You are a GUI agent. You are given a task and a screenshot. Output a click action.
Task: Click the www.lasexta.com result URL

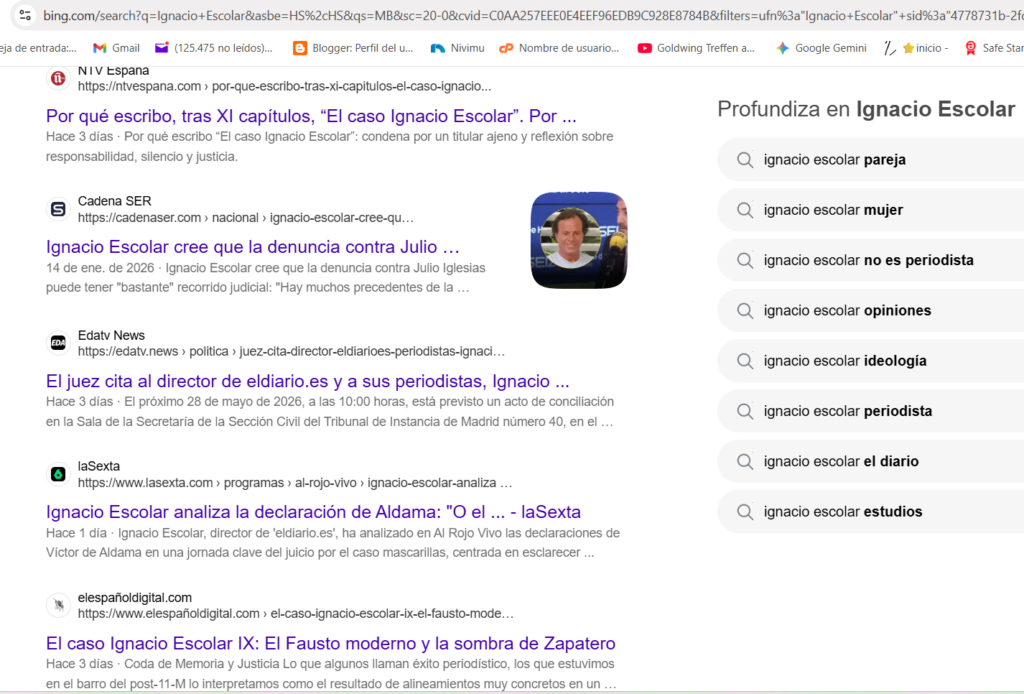[295, 482]
